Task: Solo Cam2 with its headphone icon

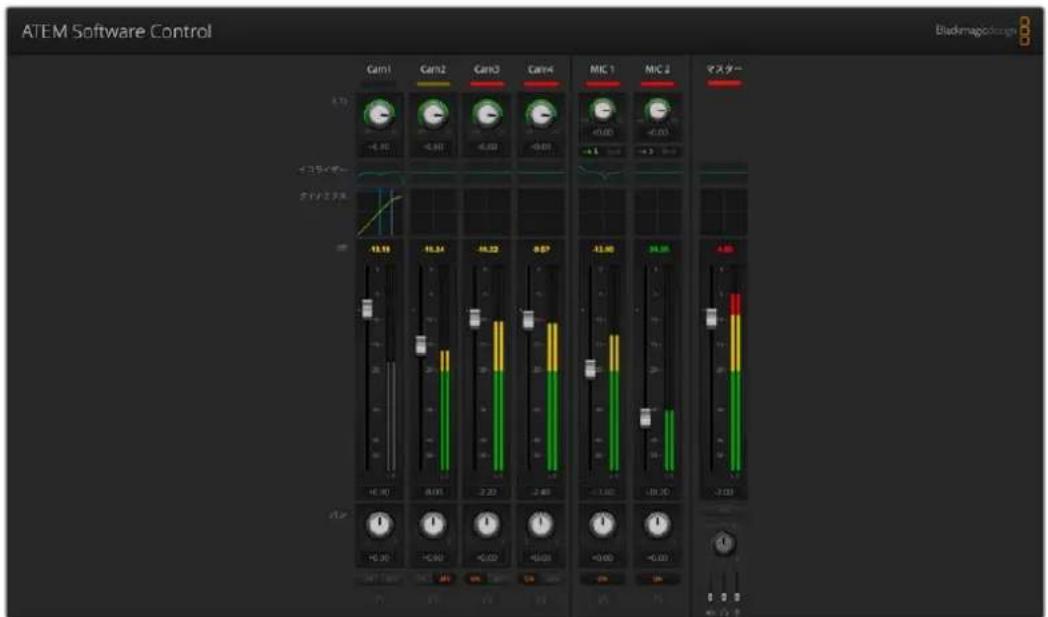Action: [x=433, y=600]
